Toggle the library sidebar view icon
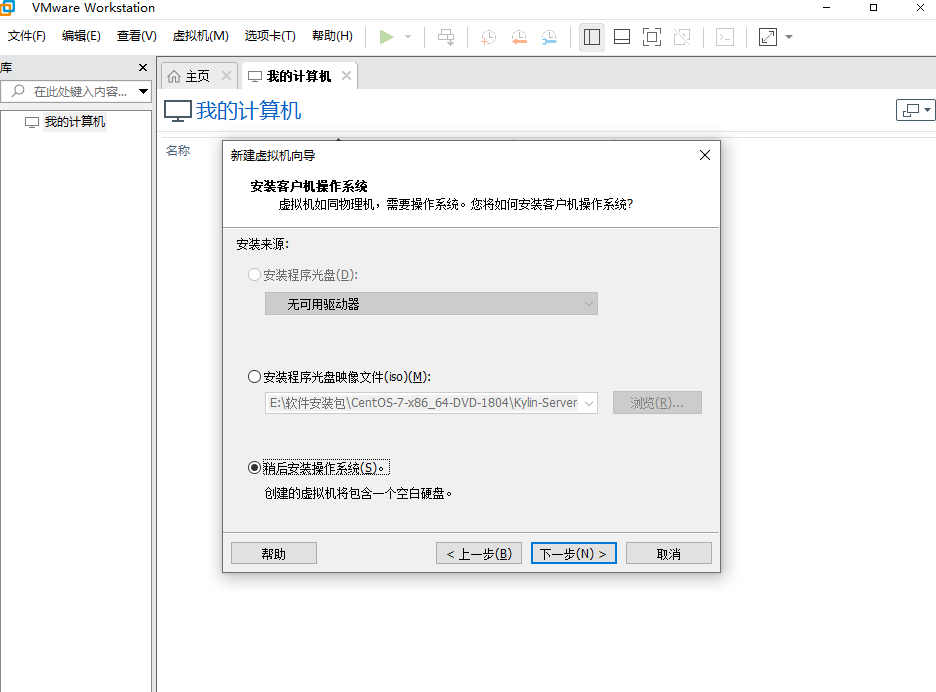The height and width of the screenshot is (692, 936). click(592, 37)
